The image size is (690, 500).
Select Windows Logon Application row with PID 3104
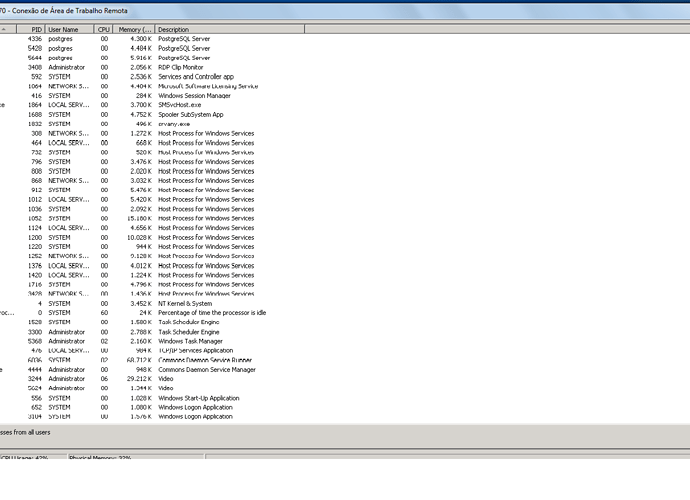pyautogui.click(x=152, y=416)
